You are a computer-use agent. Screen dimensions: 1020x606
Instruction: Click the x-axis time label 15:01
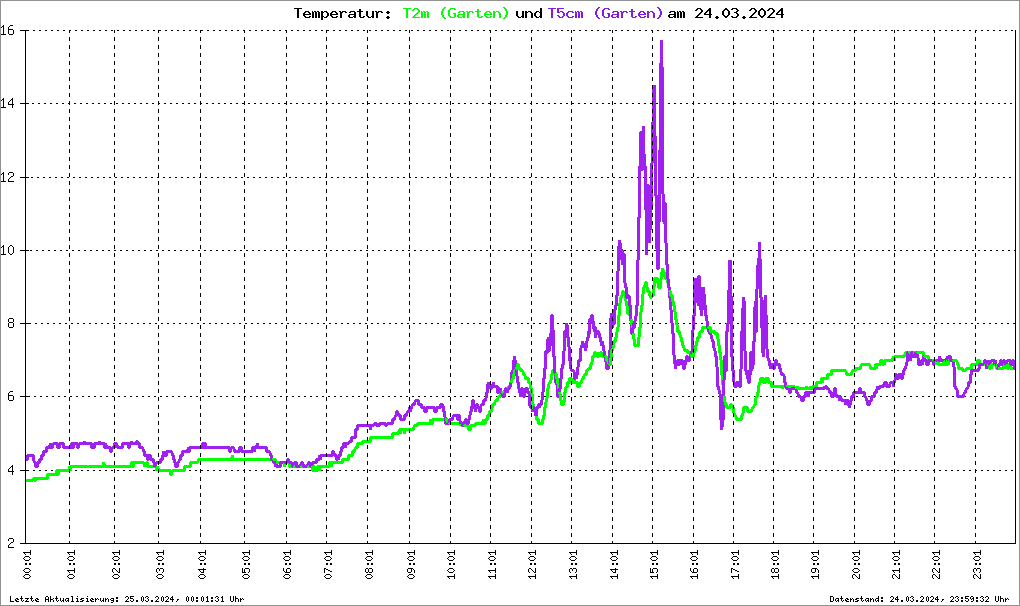click(654, 564)
